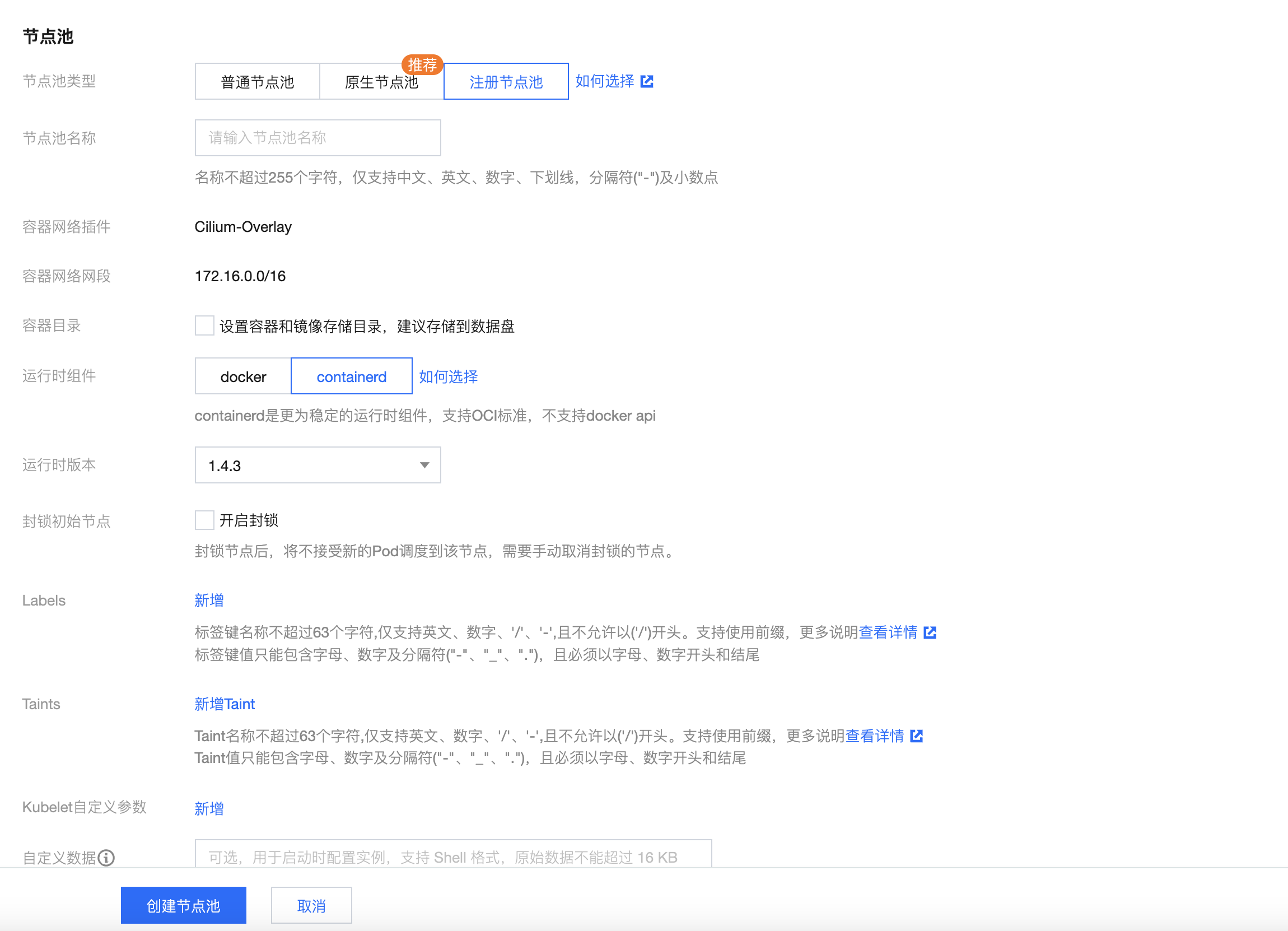Click external link icon after Labels 查看详情
This screenshot has width=1288, height=931.
point(930,632)
